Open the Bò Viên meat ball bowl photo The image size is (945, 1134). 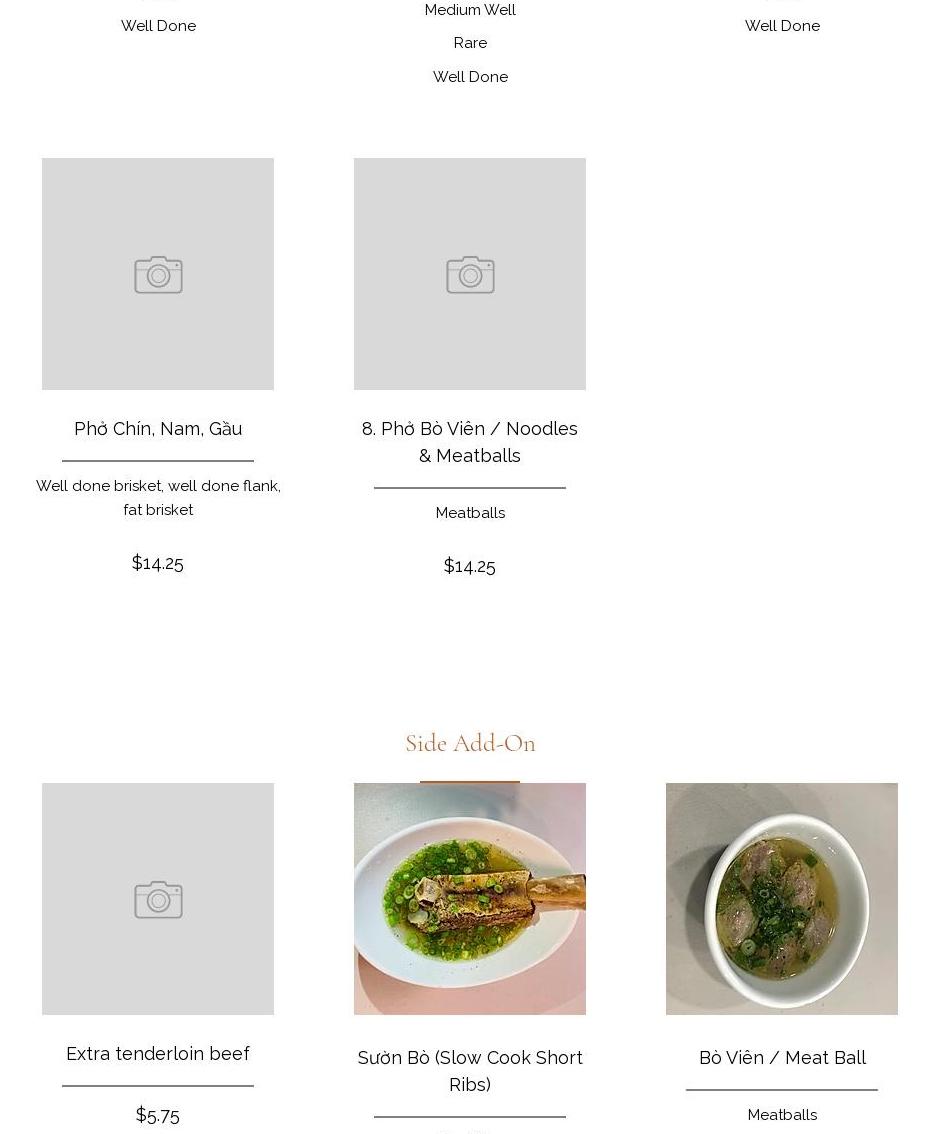782,898
